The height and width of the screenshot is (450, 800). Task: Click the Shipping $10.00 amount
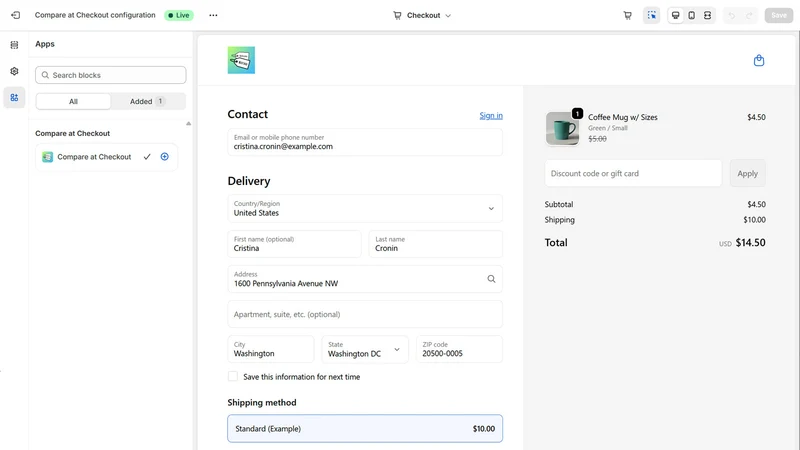click(x=754, y=220)
